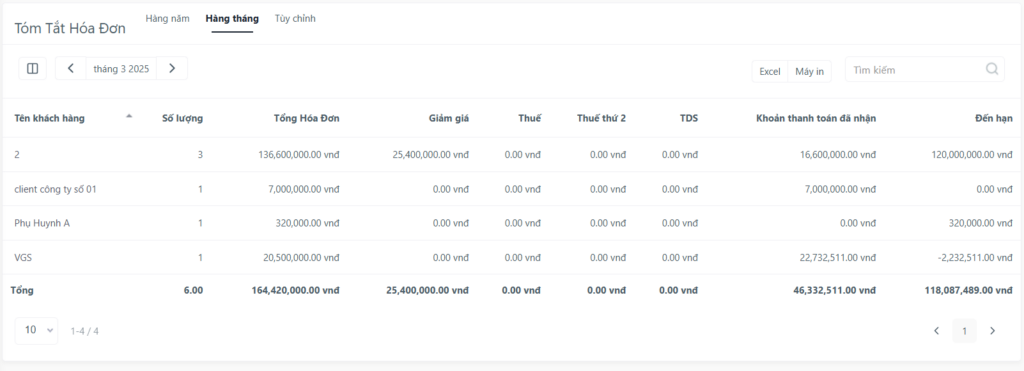This screenshot has height=371, width=1024.
Task: Select page 1 in pagination
Action: pyautogui.click(x=965, y=331)
